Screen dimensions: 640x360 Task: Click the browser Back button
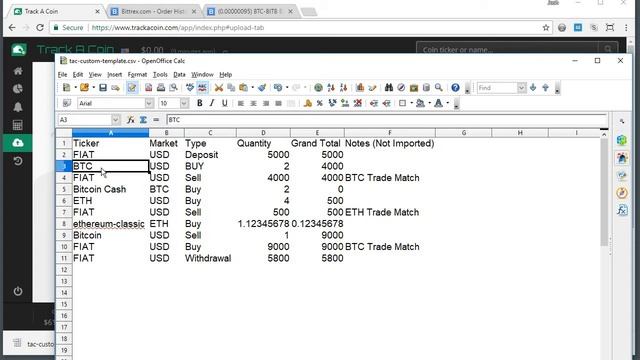point(12,28)
